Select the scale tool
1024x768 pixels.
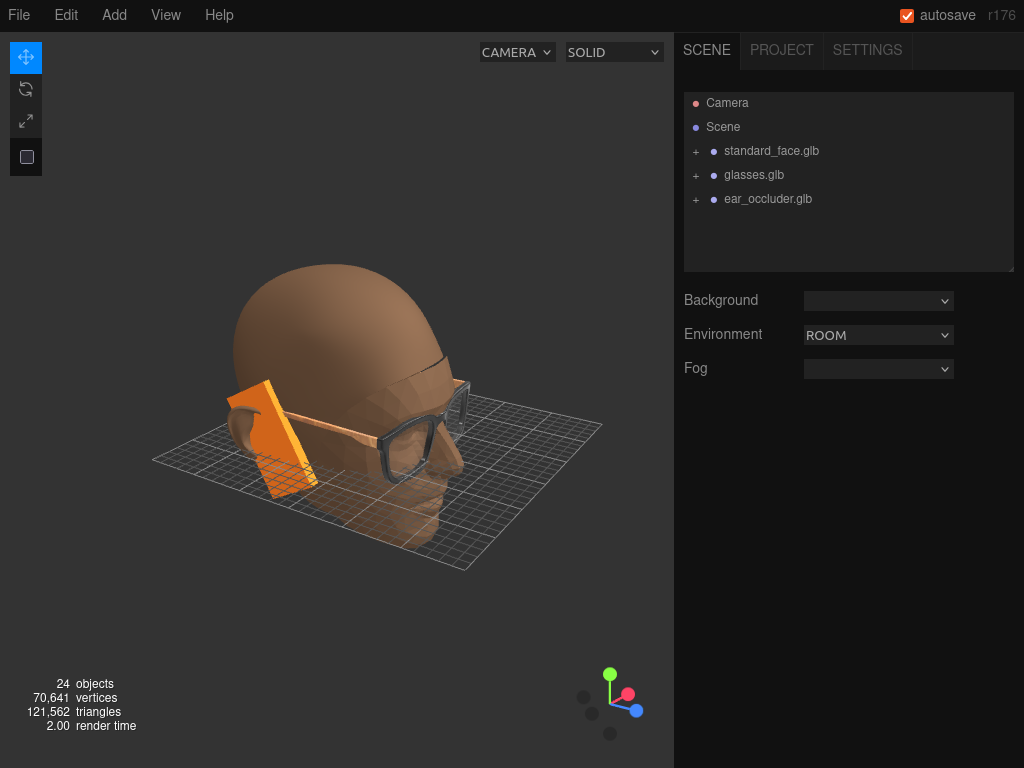[26, 121]
